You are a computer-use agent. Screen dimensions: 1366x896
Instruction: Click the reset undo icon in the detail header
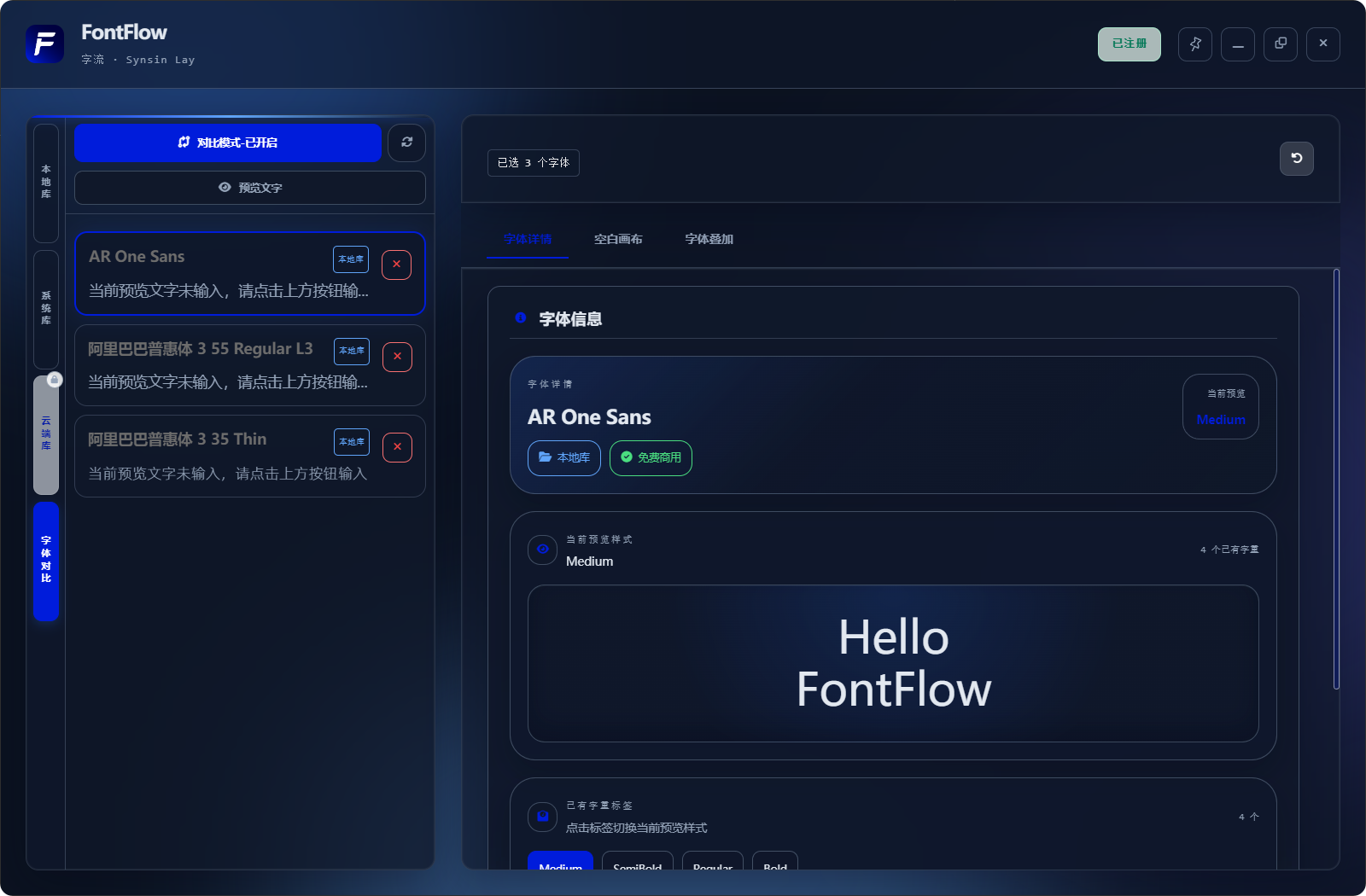[1297, 159]
